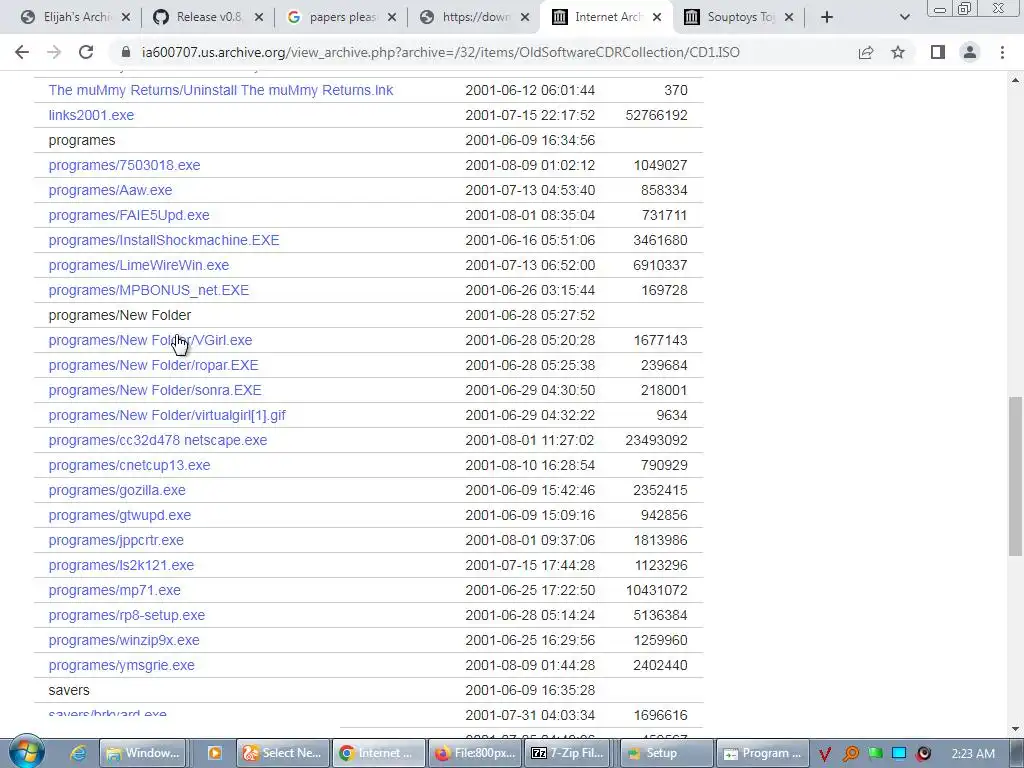Viewport: 1024px width, 768px height.
Task: Open programes/winzip9x.exe link
Action: [124, 640]
